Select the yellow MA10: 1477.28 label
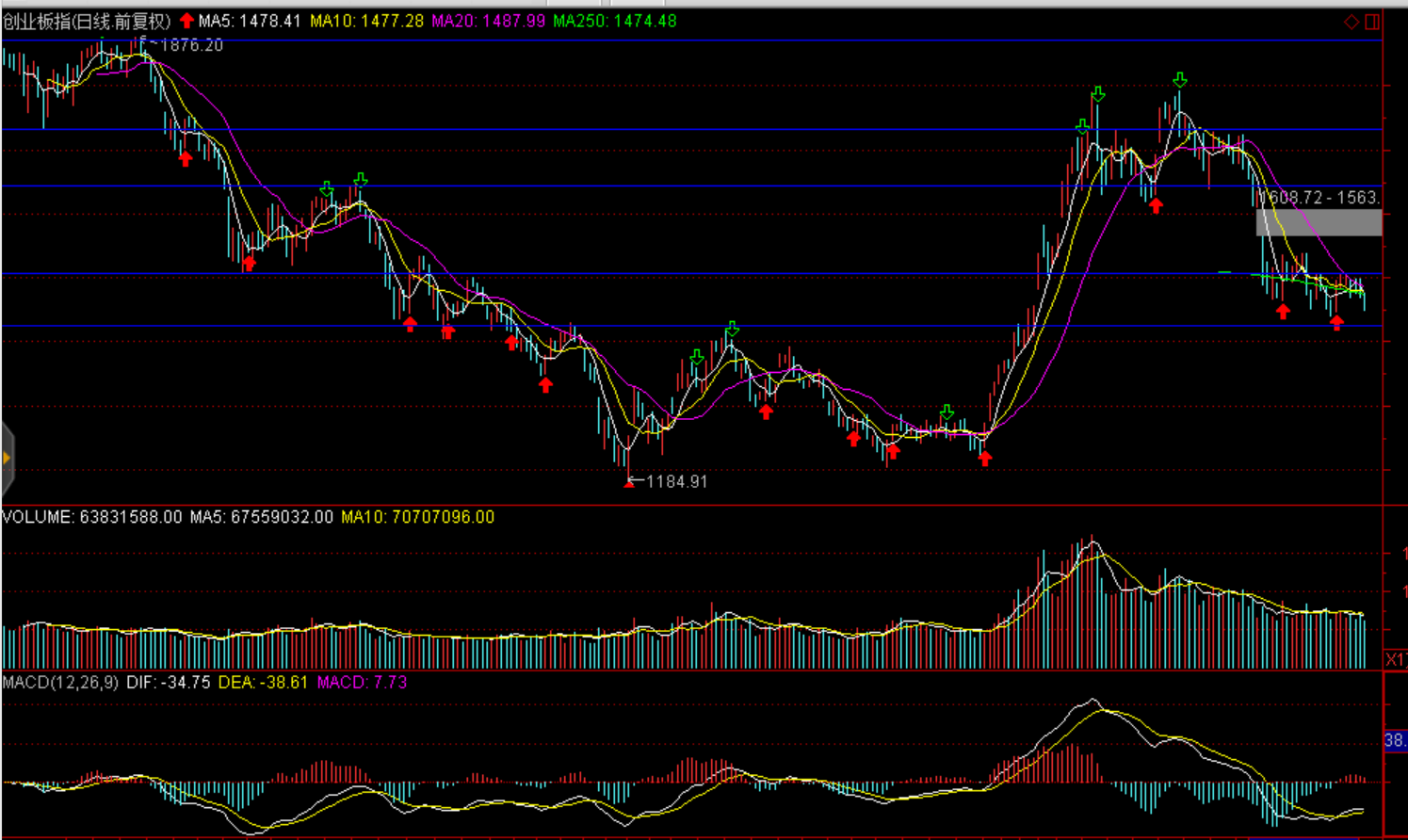 click(x=366, y=21)
